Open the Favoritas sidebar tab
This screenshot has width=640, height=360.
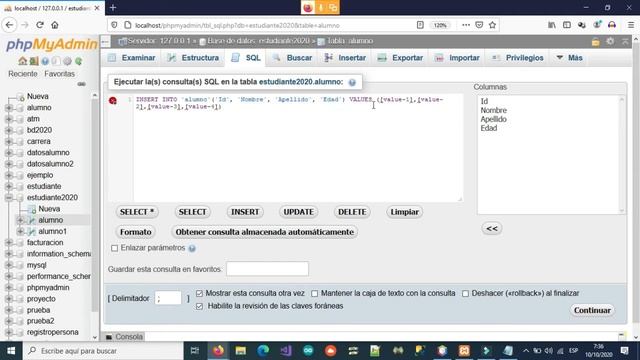click(x=59, y=74)
